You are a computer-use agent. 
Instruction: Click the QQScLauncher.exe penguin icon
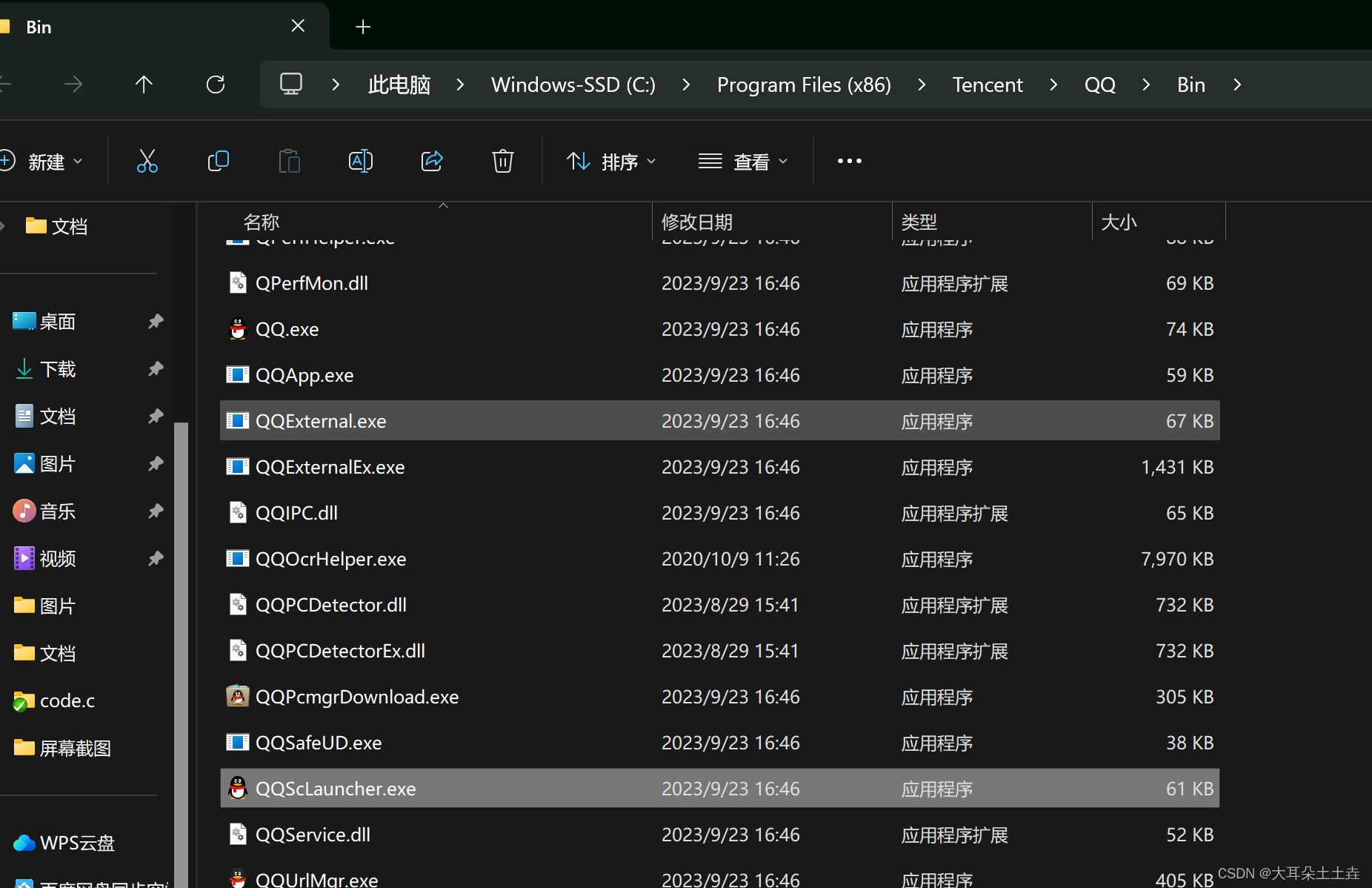[x=237, y=788]
